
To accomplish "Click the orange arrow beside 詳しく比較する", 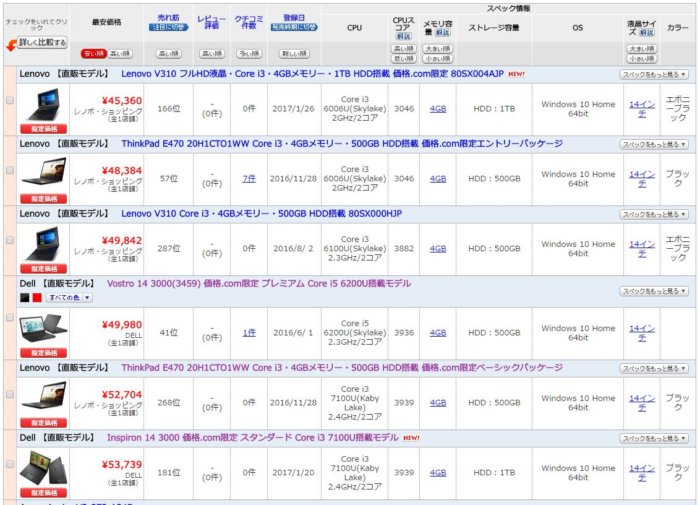I will click(10, 44).
